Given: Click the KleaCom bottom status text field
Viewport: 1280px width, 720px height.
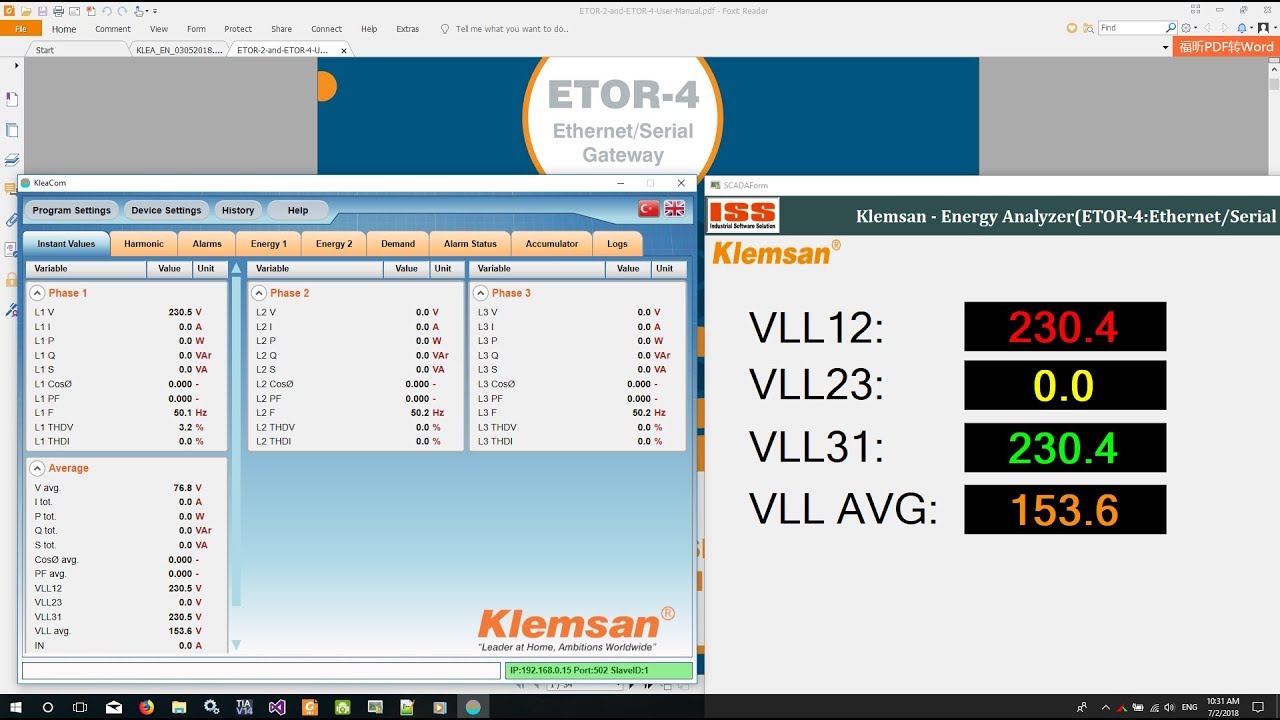Looking at the screenshot, I should coord(261,670).
